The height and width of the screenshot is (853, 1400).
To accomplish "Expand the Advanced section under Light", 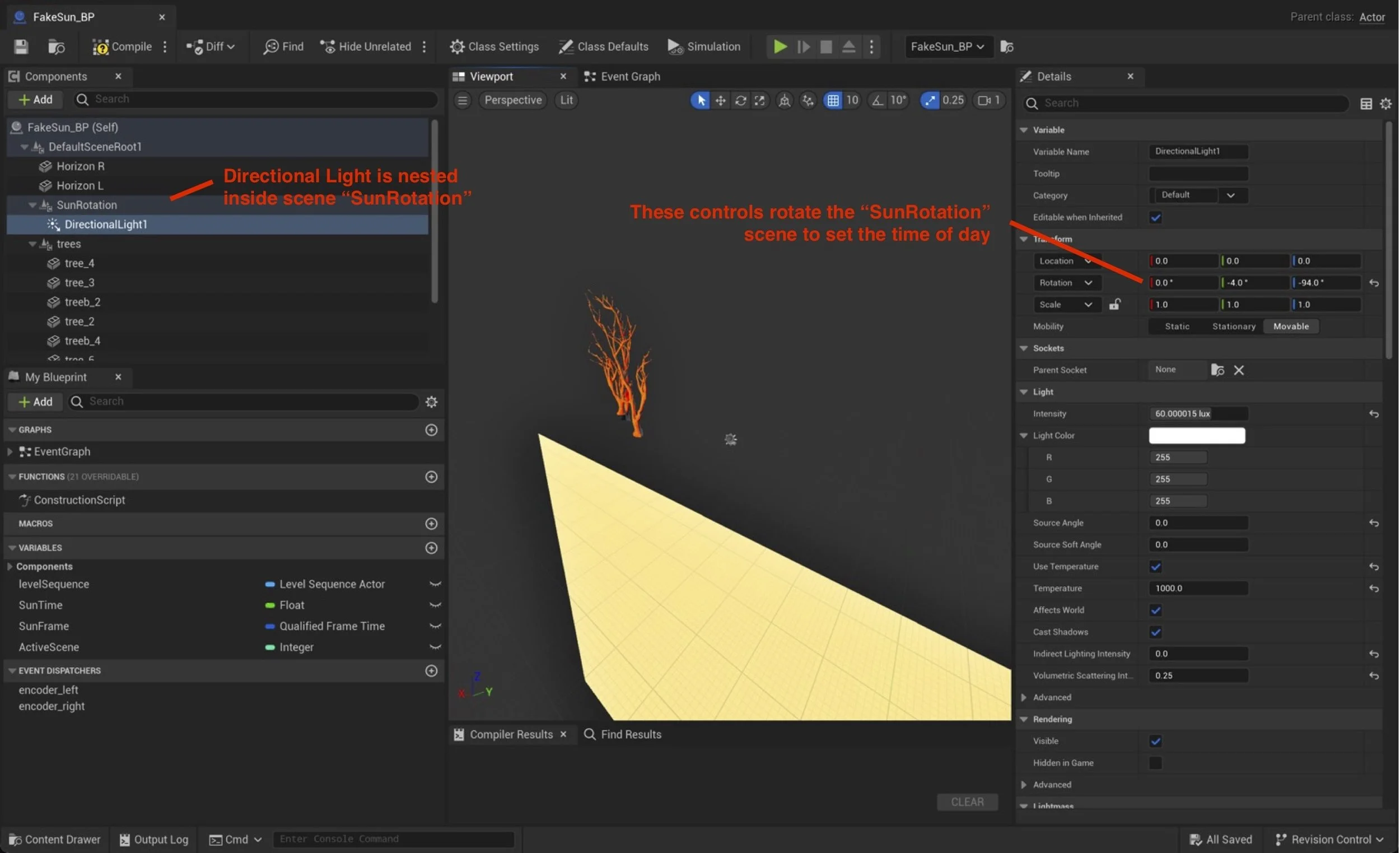I will pyautogui.click(x=1024, y=697).
